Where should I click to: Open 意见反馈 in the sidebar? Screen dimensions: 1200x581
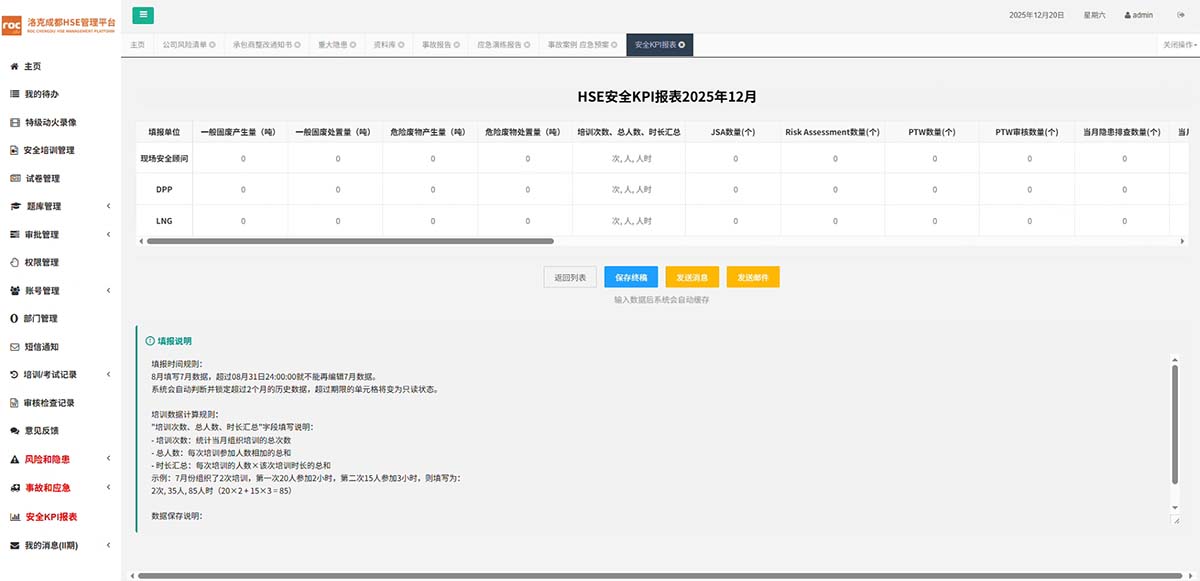(x=41, y=431)
